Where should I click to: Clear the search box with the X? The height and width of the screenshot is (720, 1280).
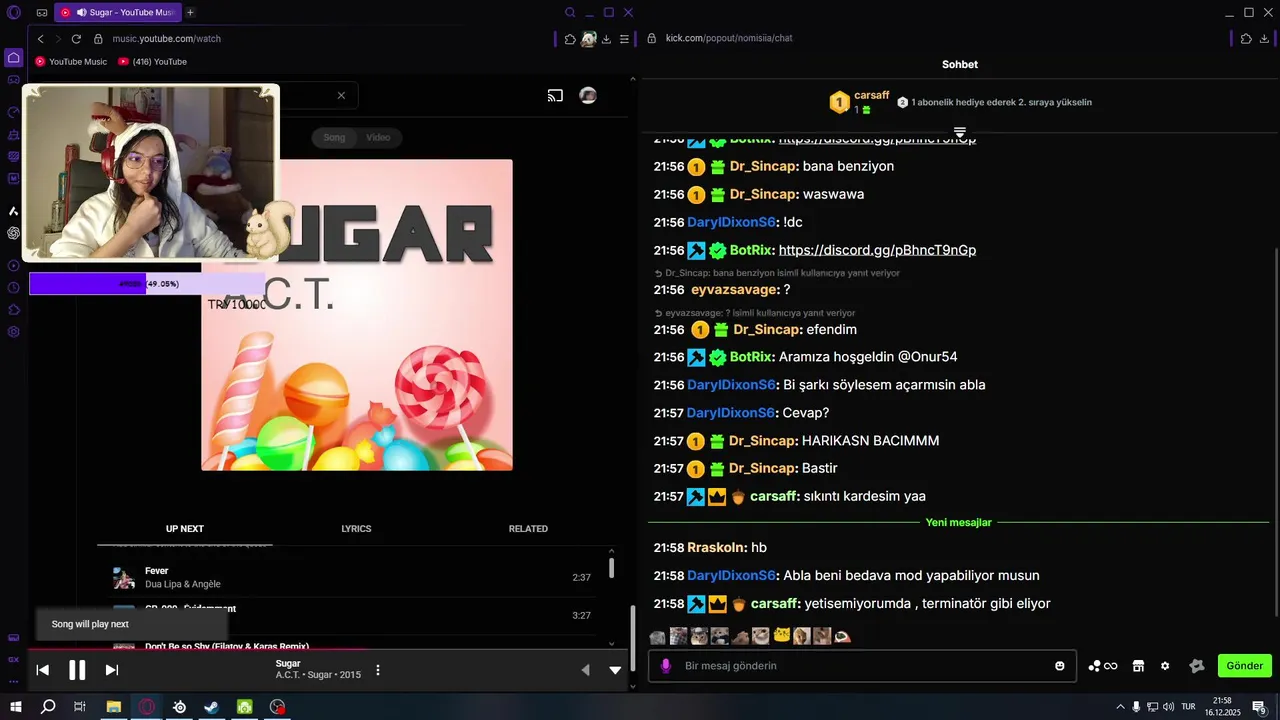[341, 96]
